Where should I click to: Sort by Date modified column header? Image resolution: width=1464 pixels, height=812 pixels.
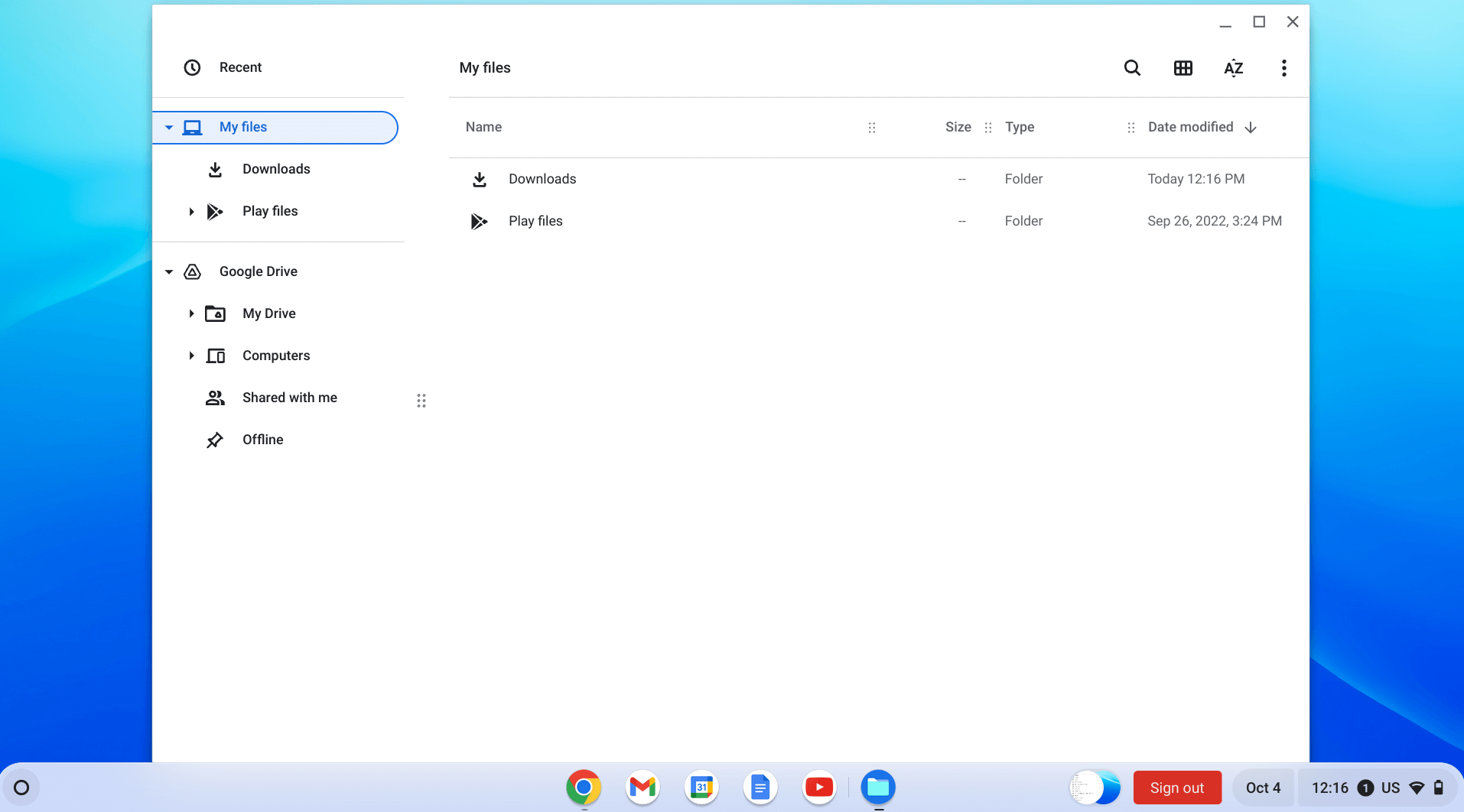(1190, 127)
